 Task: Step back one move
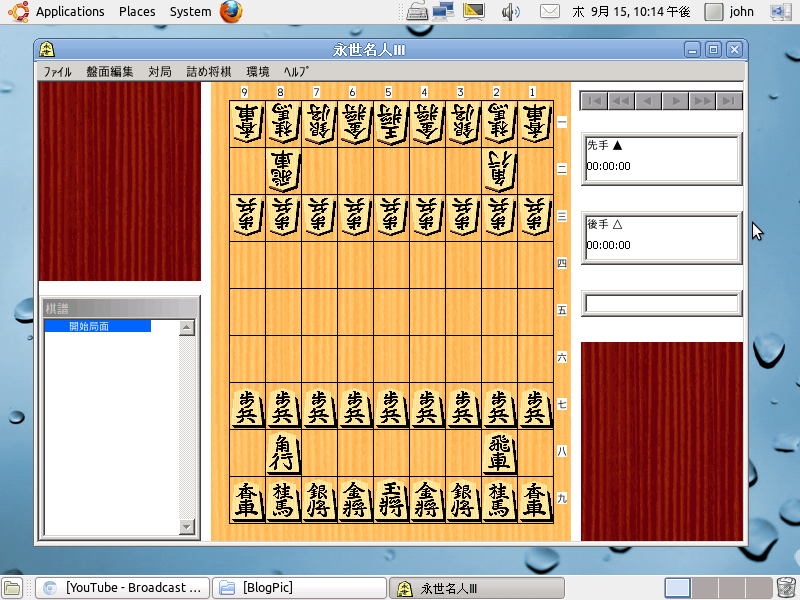(x=648, y=101)
